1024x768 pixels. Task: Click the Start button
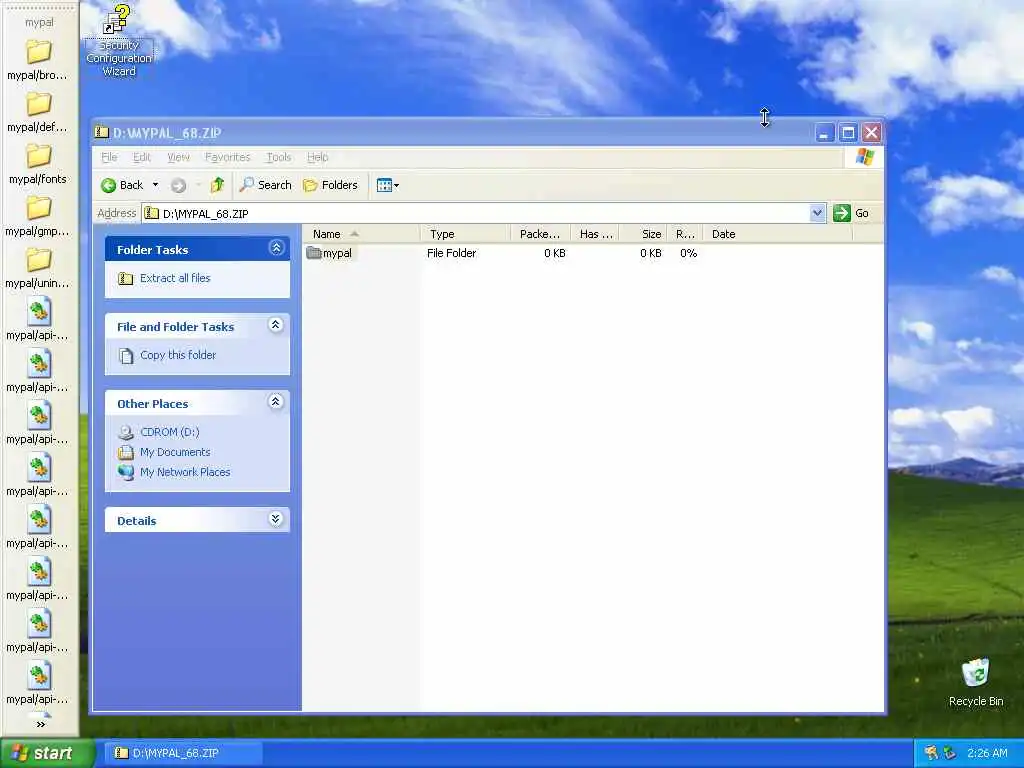[x=46, y=753]
